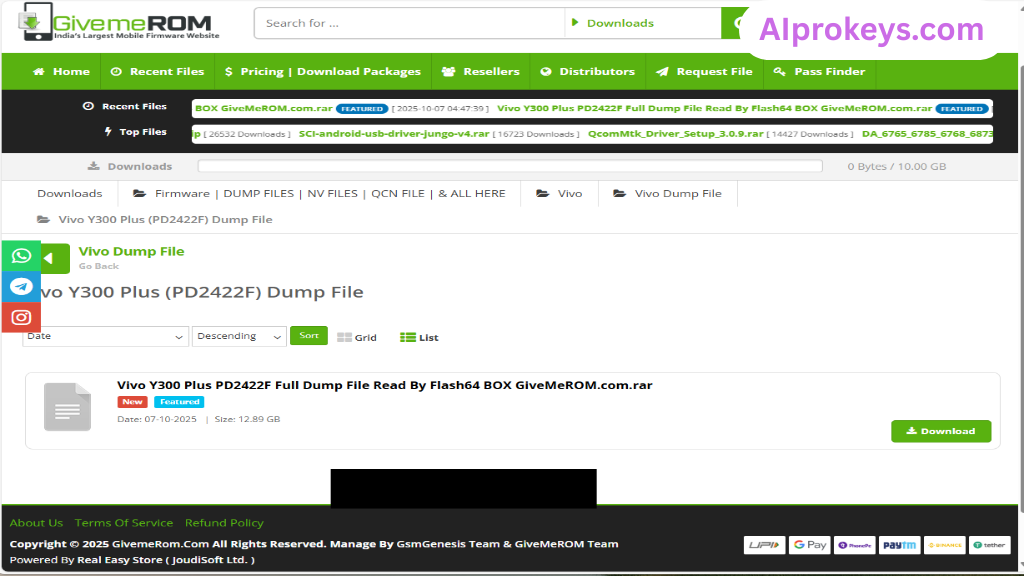Open Pricing | Download Packages menu

[323, 71]
